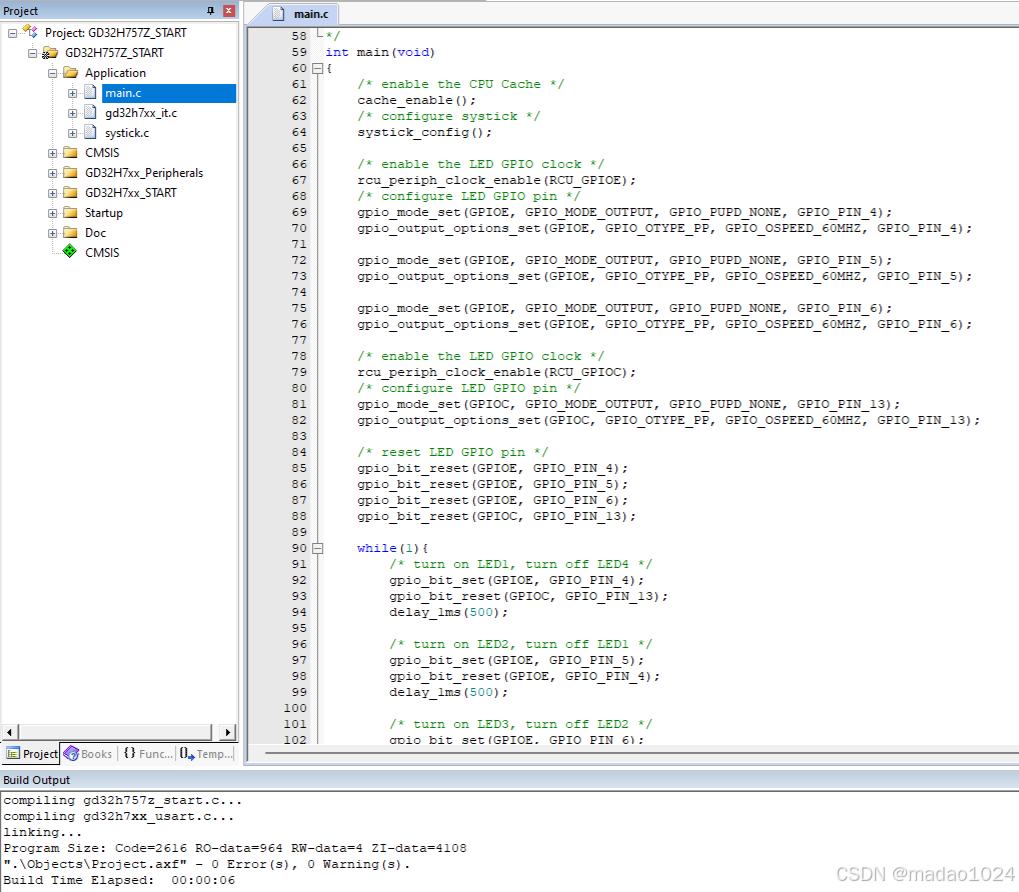Expand gd32h7xx_it.c file dependencies

73,113
